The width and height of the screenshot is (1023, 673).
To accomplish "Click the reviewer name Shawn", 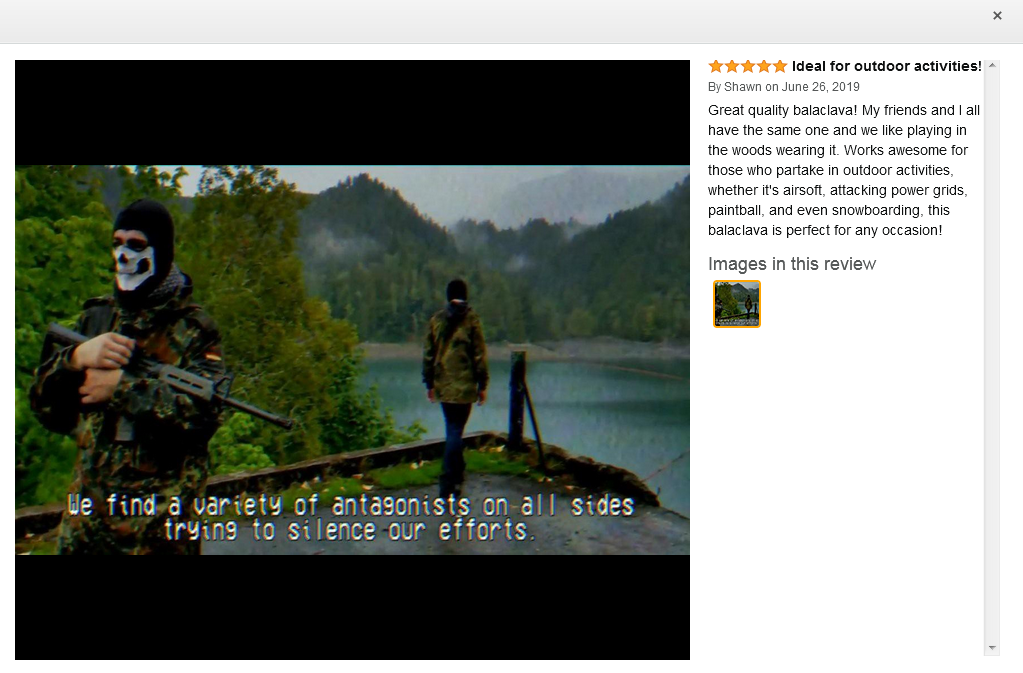I will tap(742, 87).
